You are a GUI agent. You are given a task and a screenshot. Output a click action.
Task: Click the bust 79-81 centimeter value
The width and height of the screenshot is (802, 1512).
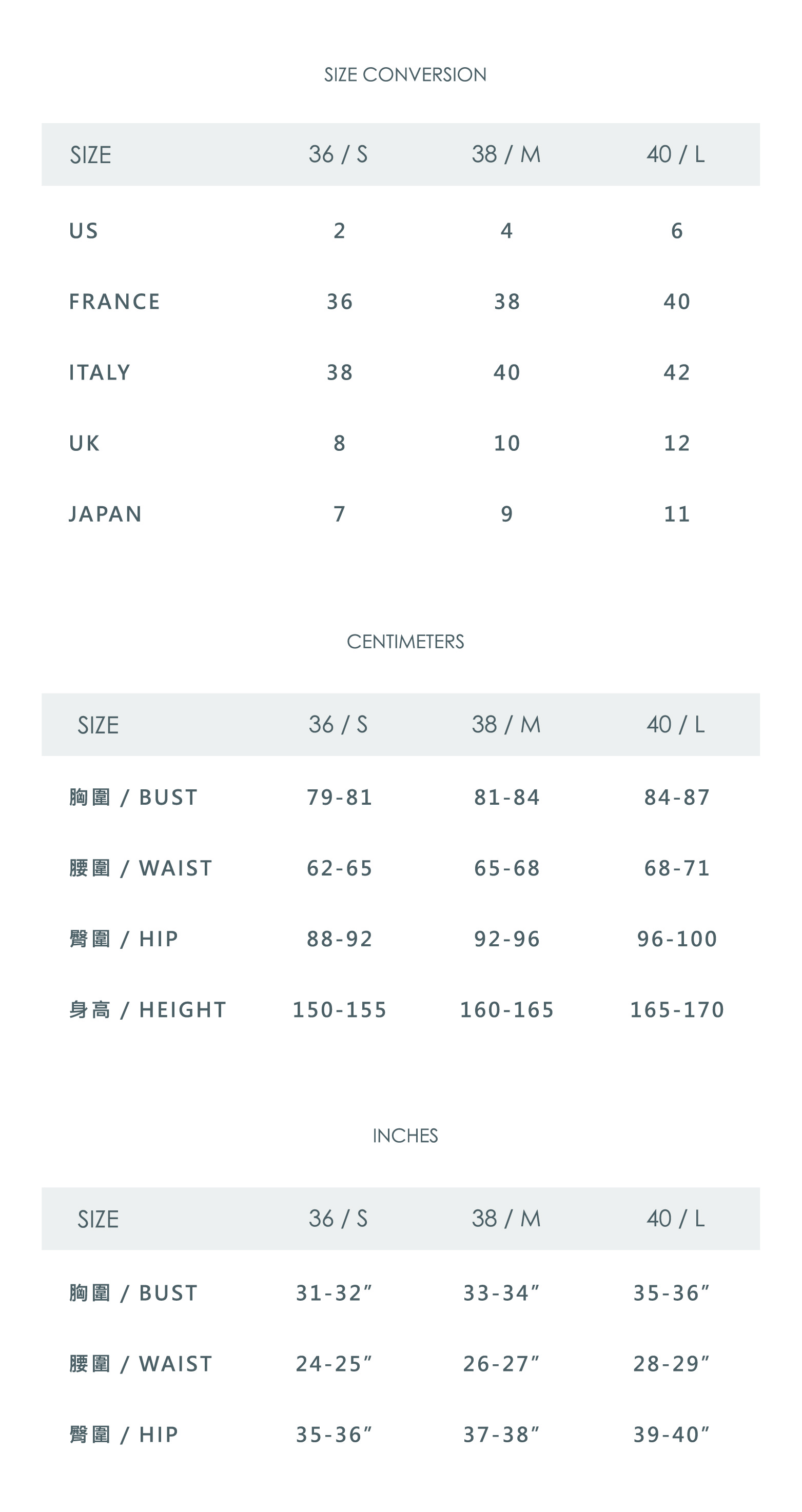point(340,797)
